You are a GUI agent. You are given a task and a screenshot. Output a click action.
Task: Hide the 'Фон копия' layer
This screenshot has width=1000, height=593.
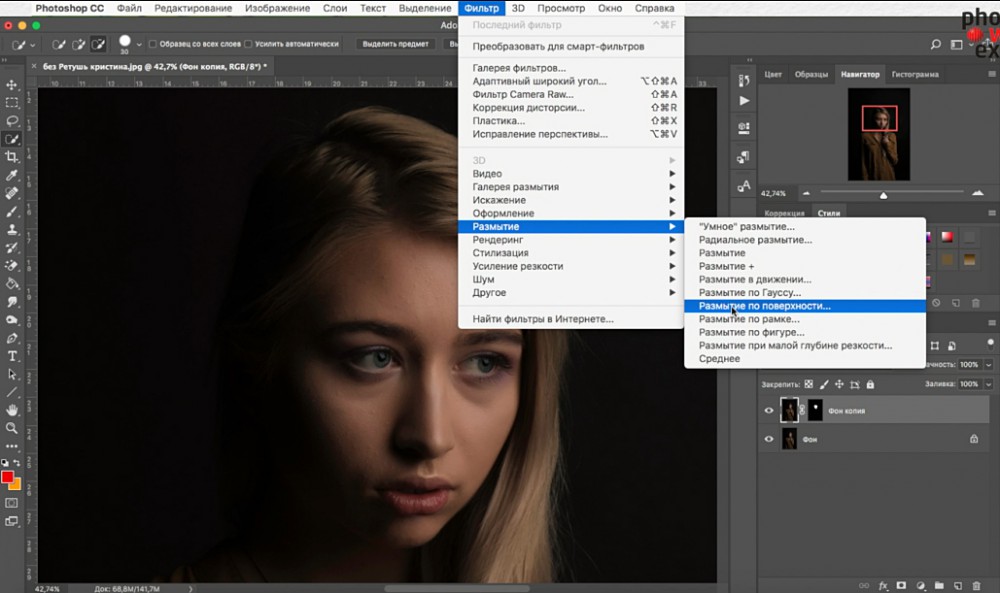click(769, 410)
